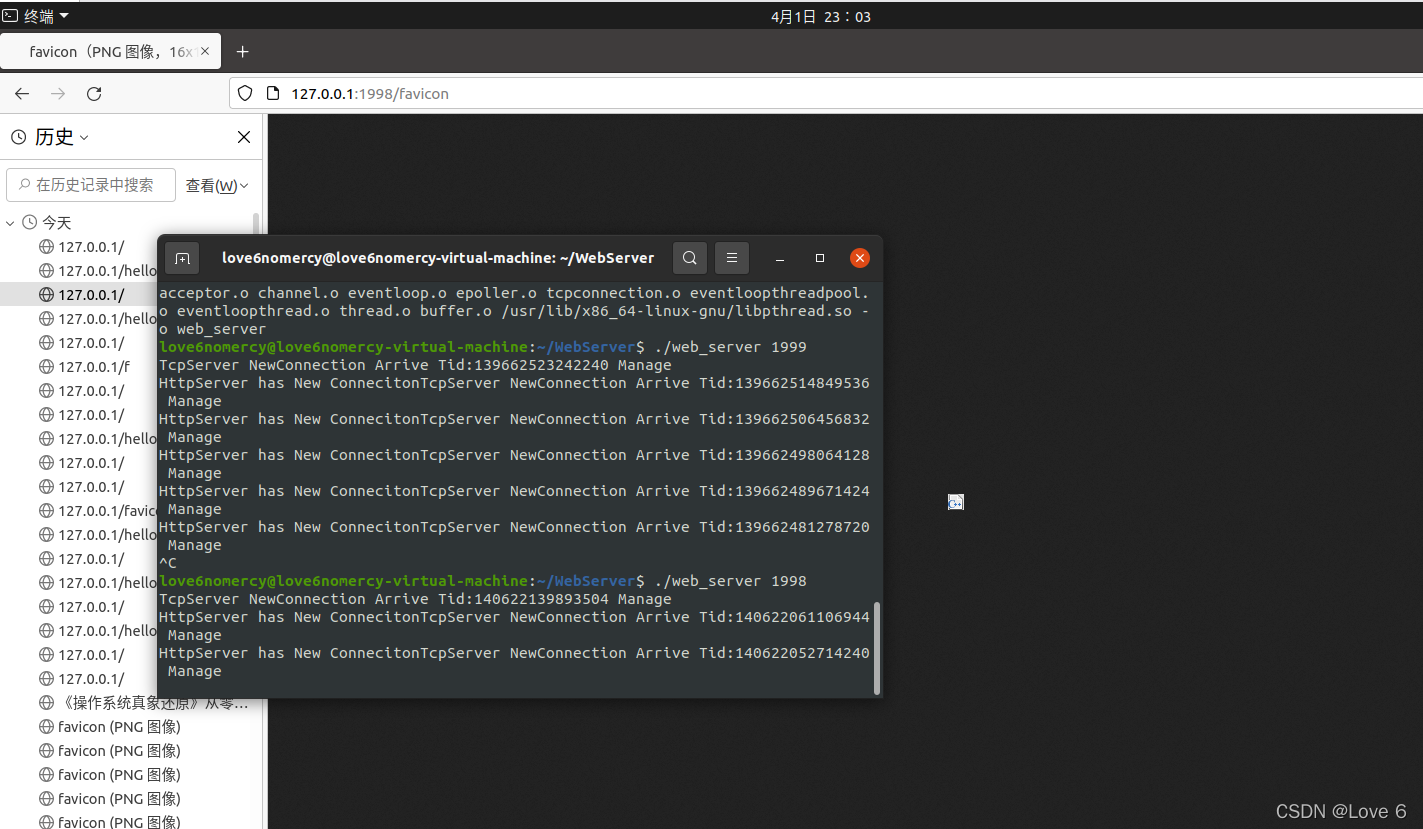Click Tid:140622052714240 in terminal output

tap(784, 653)
